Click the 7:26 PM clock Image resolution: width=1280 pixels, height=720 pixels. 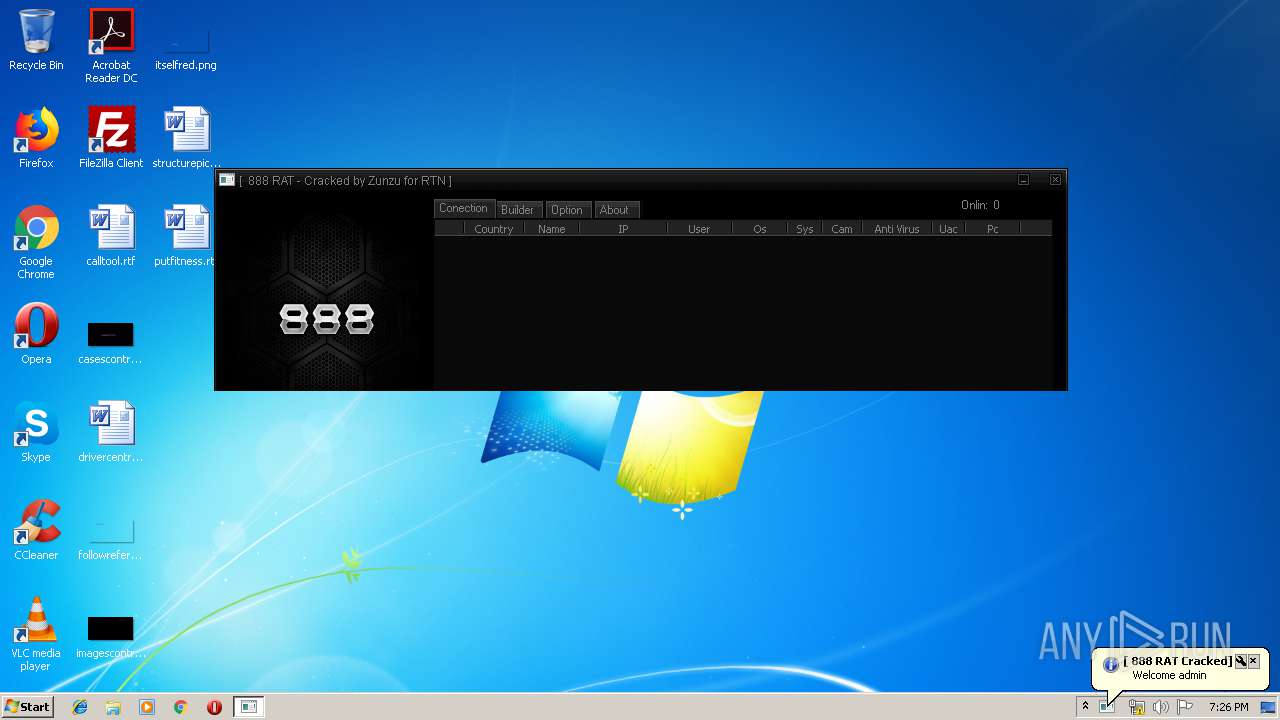(1228, 707)
